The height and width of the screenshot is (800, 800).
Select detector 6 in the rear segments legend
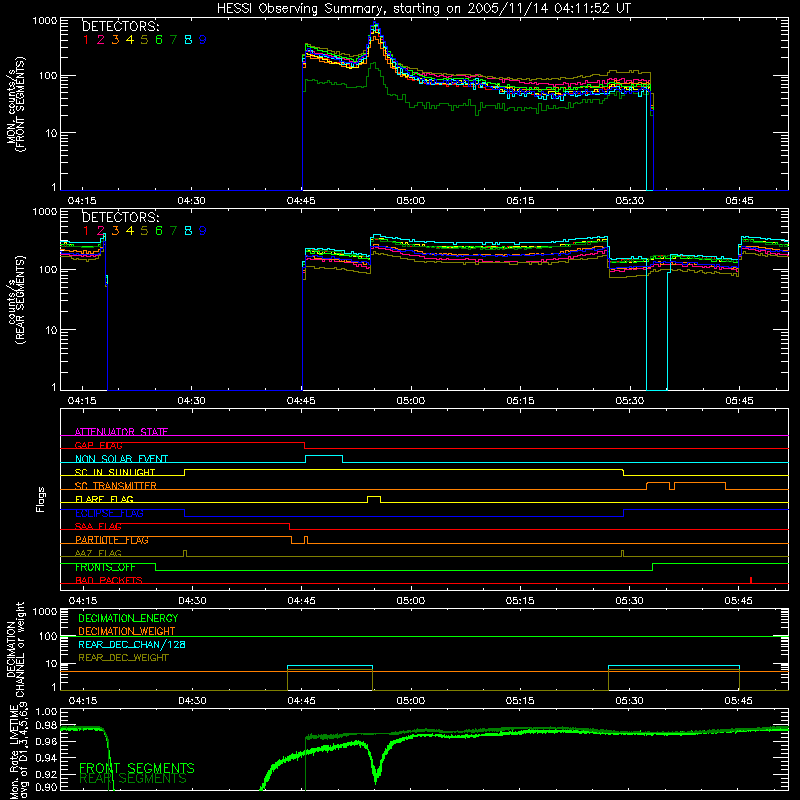click(159, 231)
